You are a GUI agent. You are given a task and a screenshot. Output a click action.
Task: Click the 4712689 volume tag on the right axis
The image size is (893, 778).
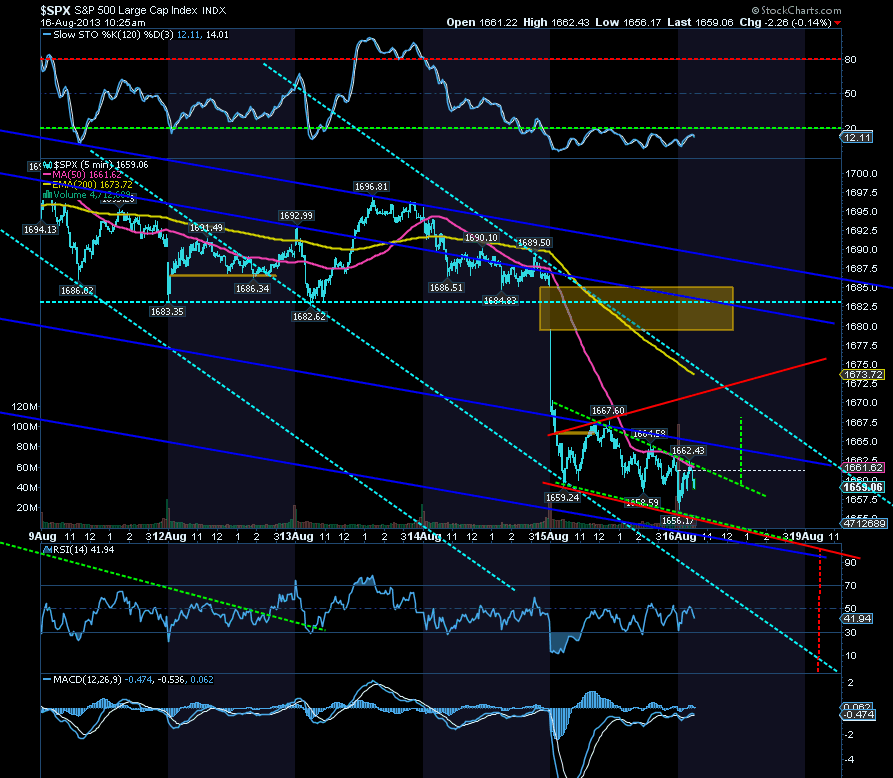864,523
